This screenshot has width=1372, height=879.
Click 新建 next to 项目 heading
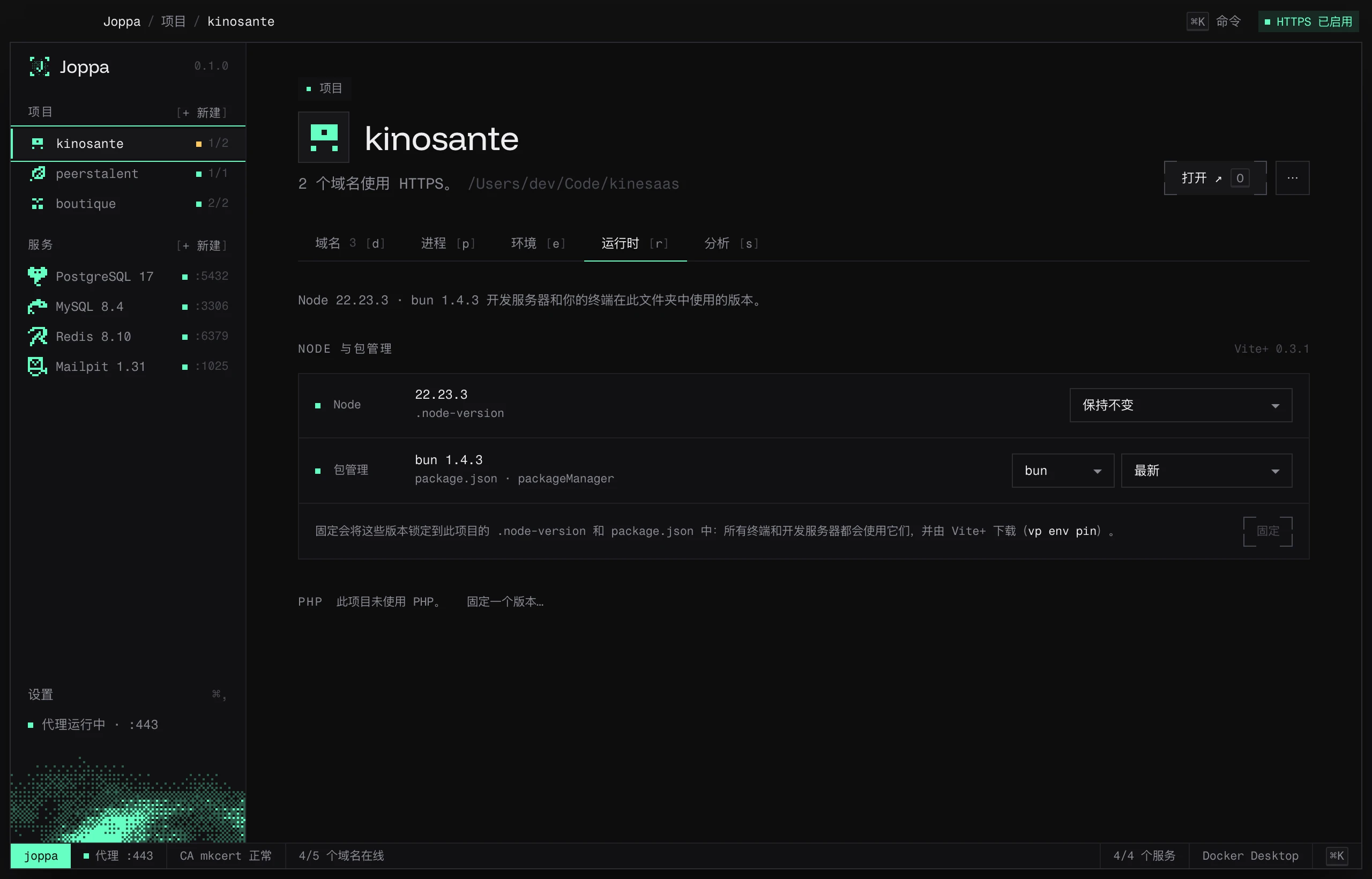tap(202, 113)
